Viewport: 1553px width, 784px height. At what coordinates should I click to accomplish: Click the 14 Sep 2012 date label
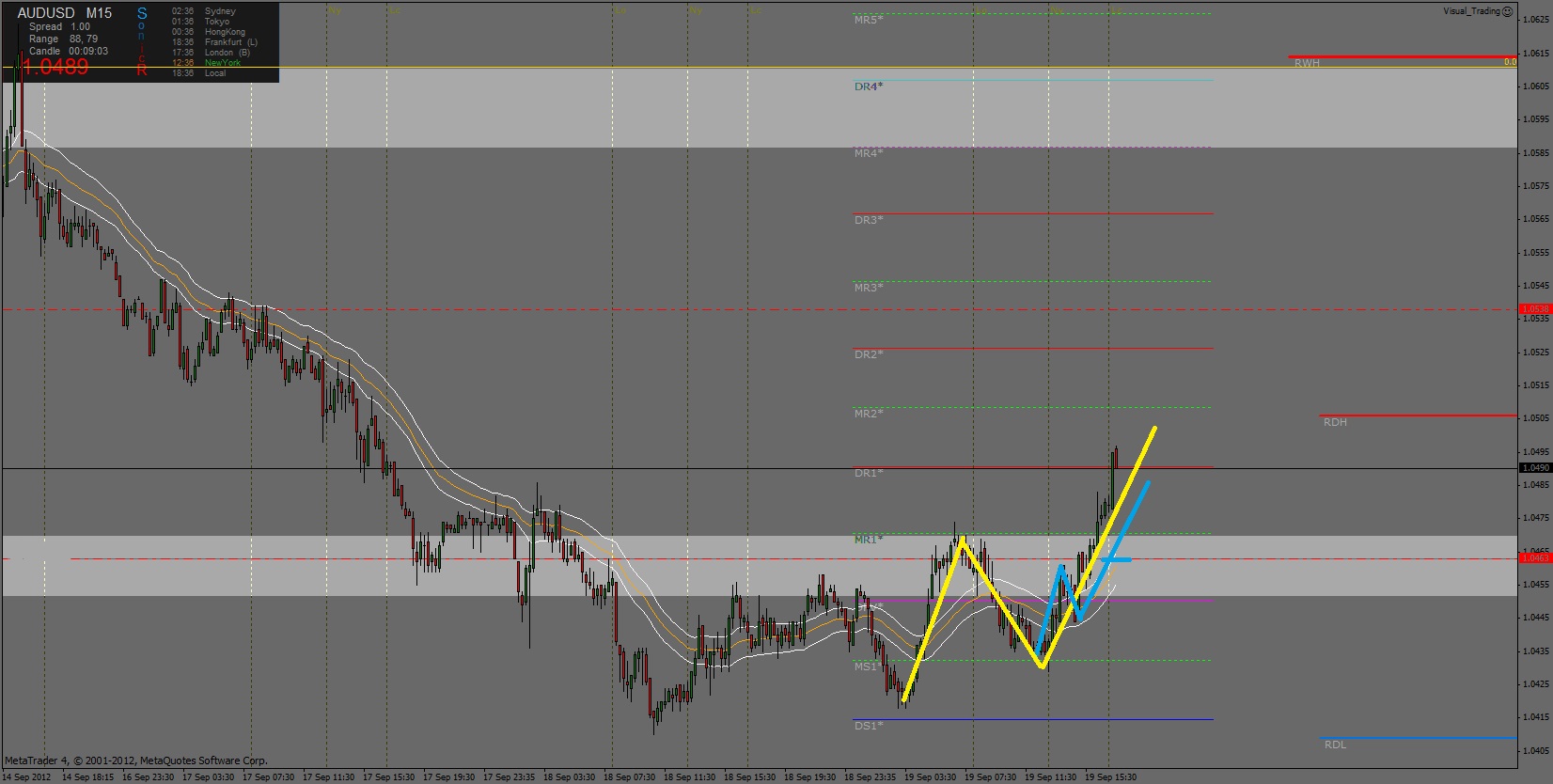click(26, 777)
